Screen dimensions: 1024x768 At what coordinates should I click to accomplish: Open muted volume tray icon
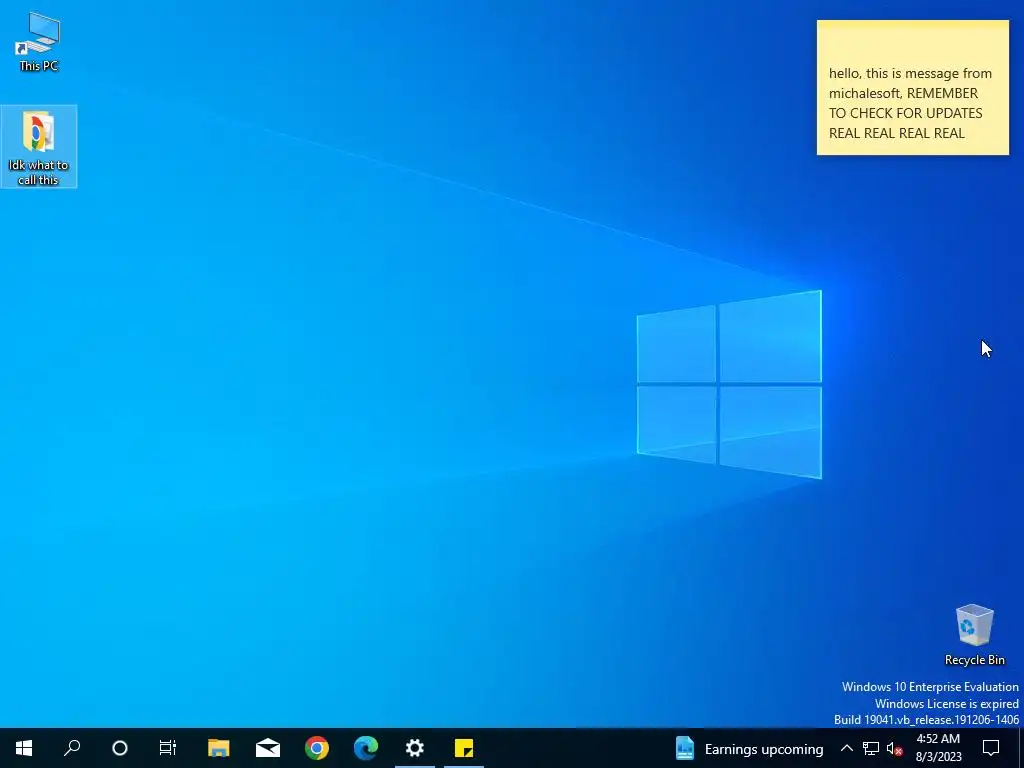[x=894, y=748]
